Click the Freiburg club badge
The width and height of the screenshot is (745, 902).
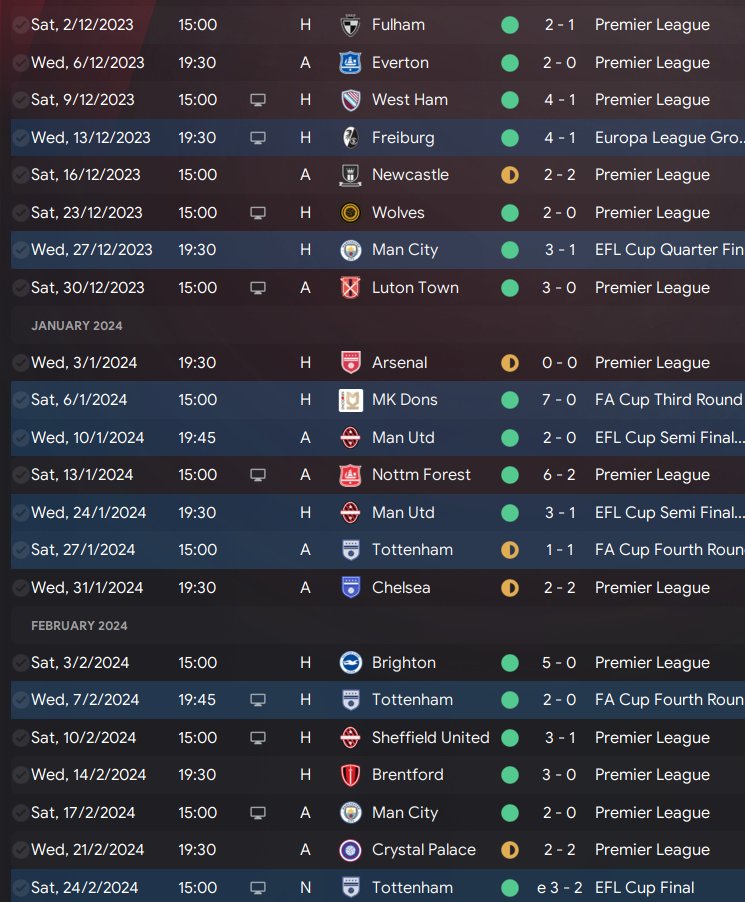(x=350, y=138)
